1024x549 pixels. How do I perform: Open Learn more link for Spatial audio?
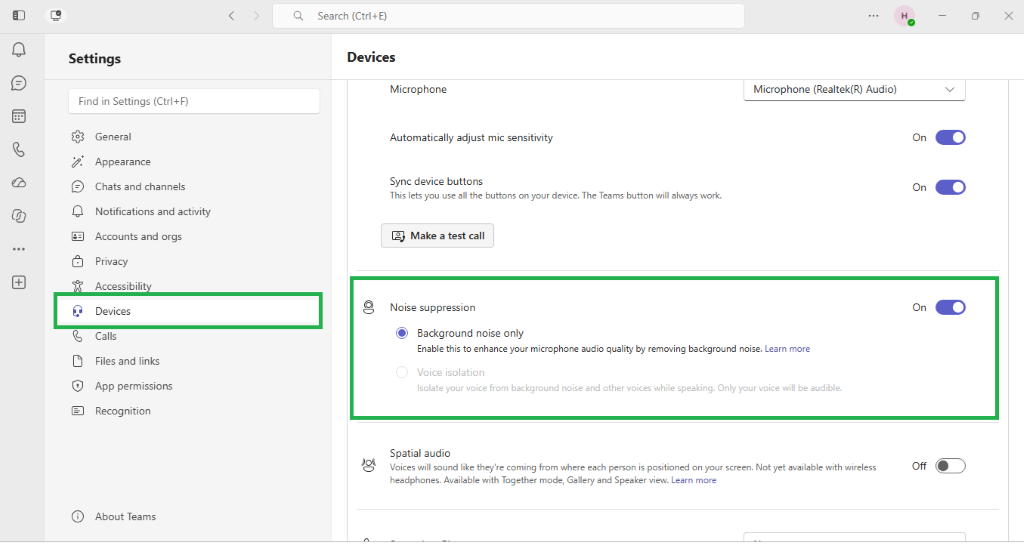click(x=694, y=480)
